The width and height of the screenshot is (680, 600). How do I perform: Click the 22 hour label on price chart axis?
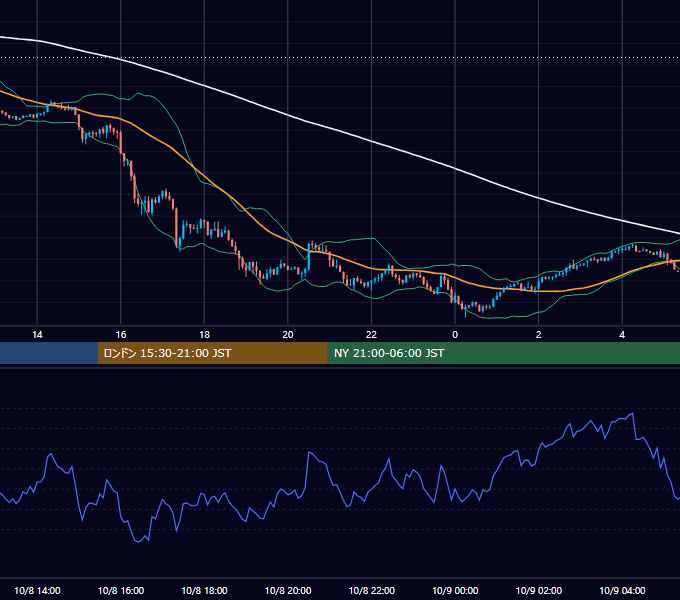tap(371, 335)
